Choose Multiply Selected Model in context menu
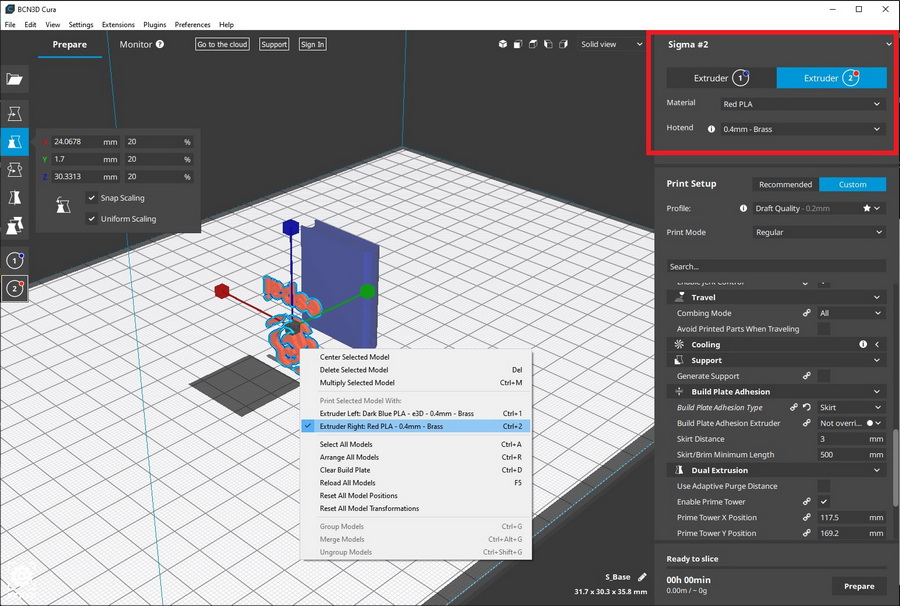900x606 pixels. tap(357, 383)
